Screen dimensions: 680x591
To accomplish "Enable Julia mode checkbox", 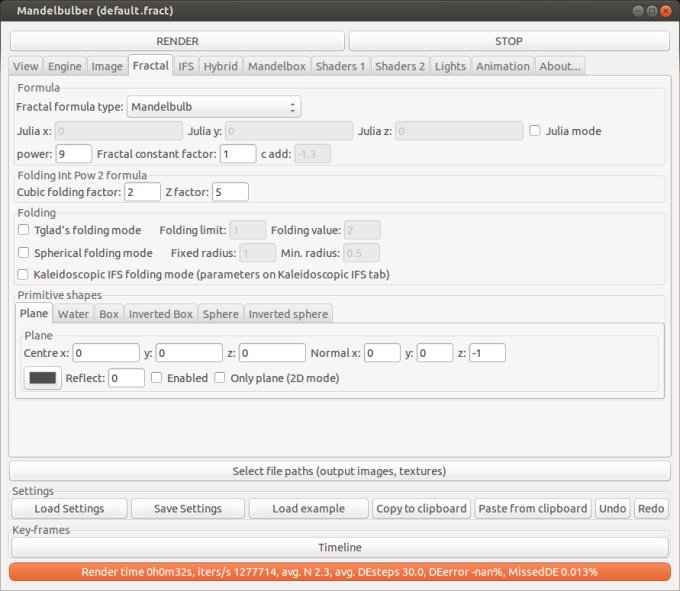I will point(536,130).
